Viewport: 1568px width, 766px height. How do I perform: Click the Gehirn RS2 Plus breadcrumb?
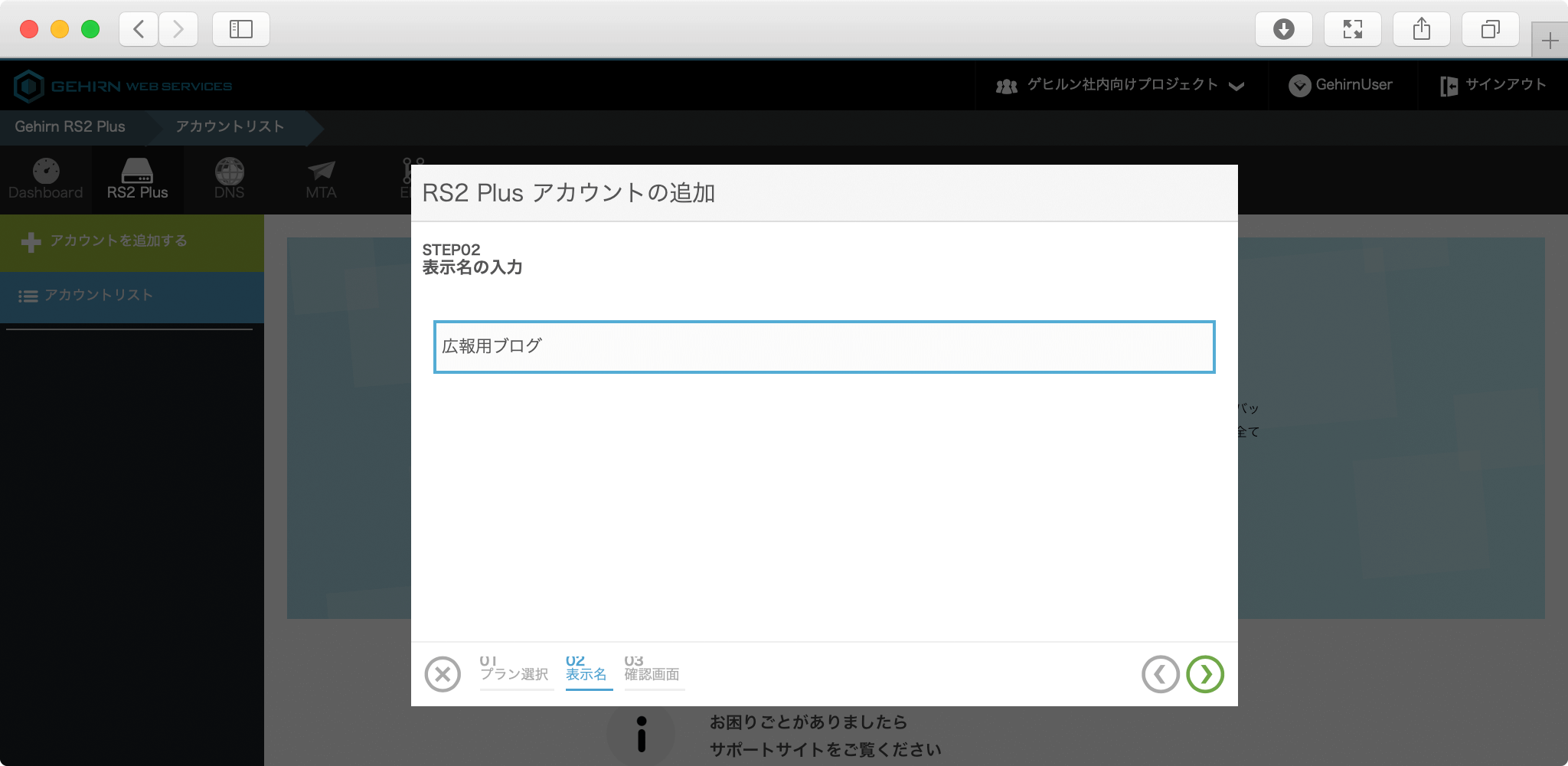click(70, 127)
